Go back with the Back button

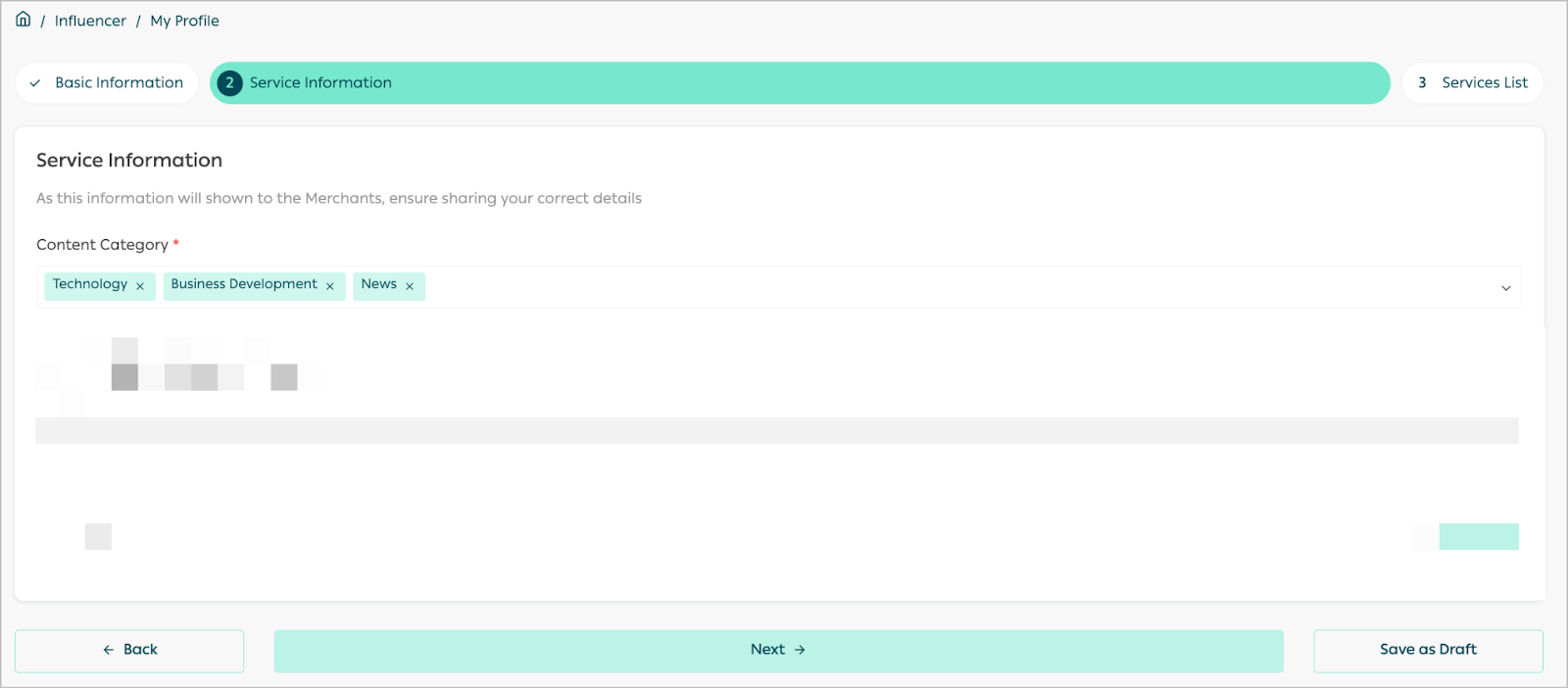pyautogui.click(x=129, y=651)
